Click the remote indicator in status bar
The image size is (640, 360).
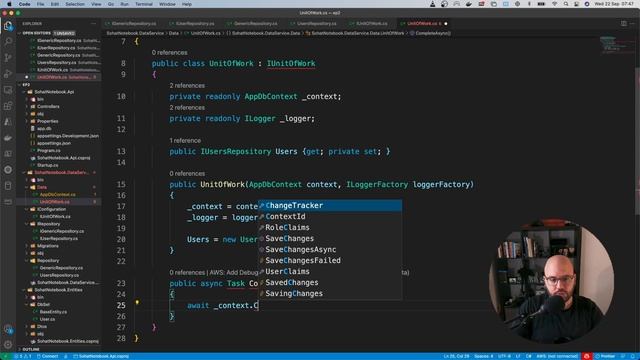click(5, 356)
